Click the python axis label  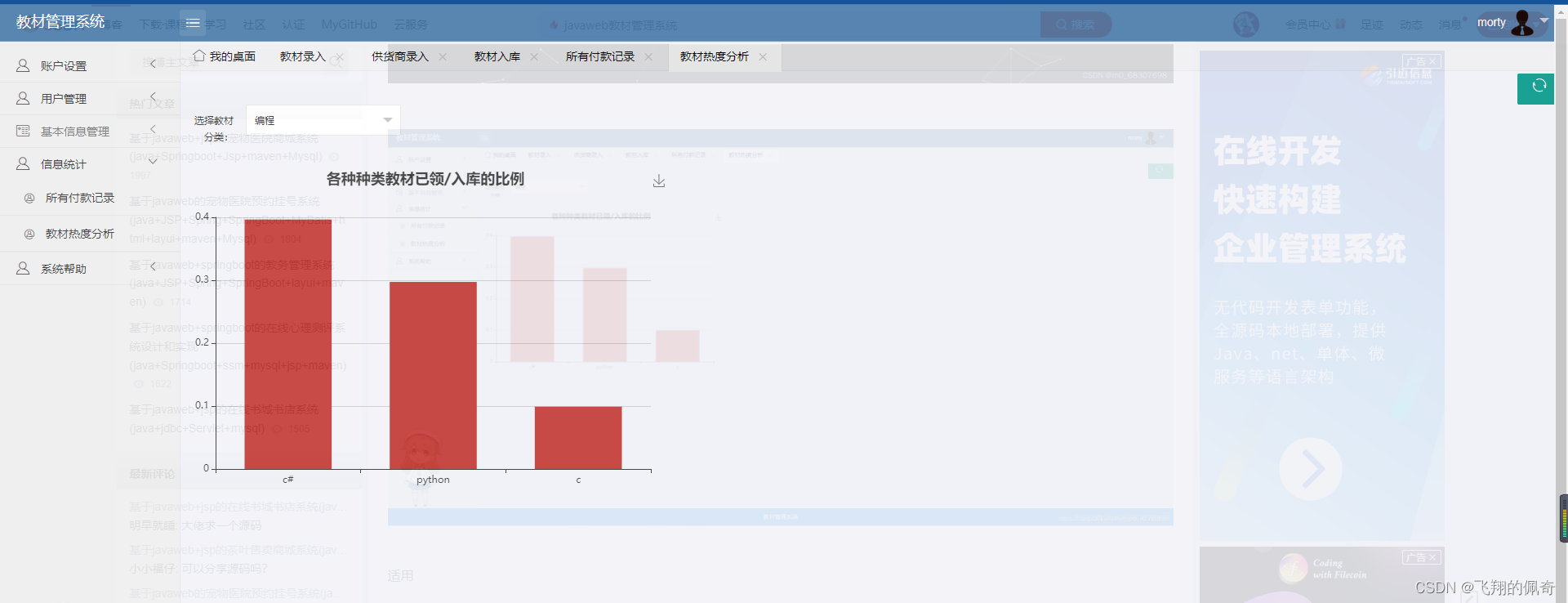(433, 480)
